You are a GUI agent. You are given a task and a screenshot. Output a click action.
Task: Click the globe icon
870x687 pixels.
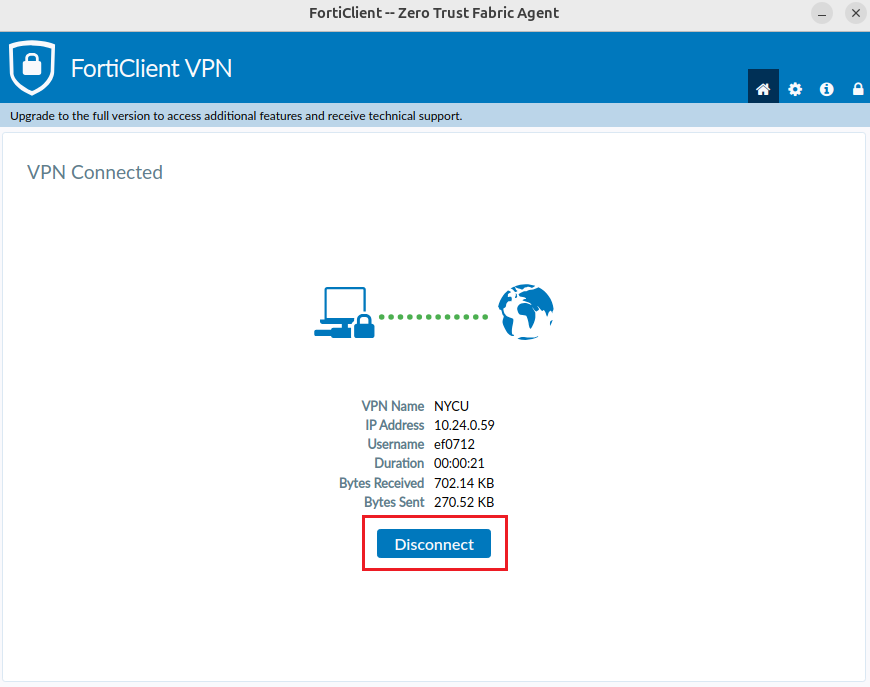pos(526,312)
